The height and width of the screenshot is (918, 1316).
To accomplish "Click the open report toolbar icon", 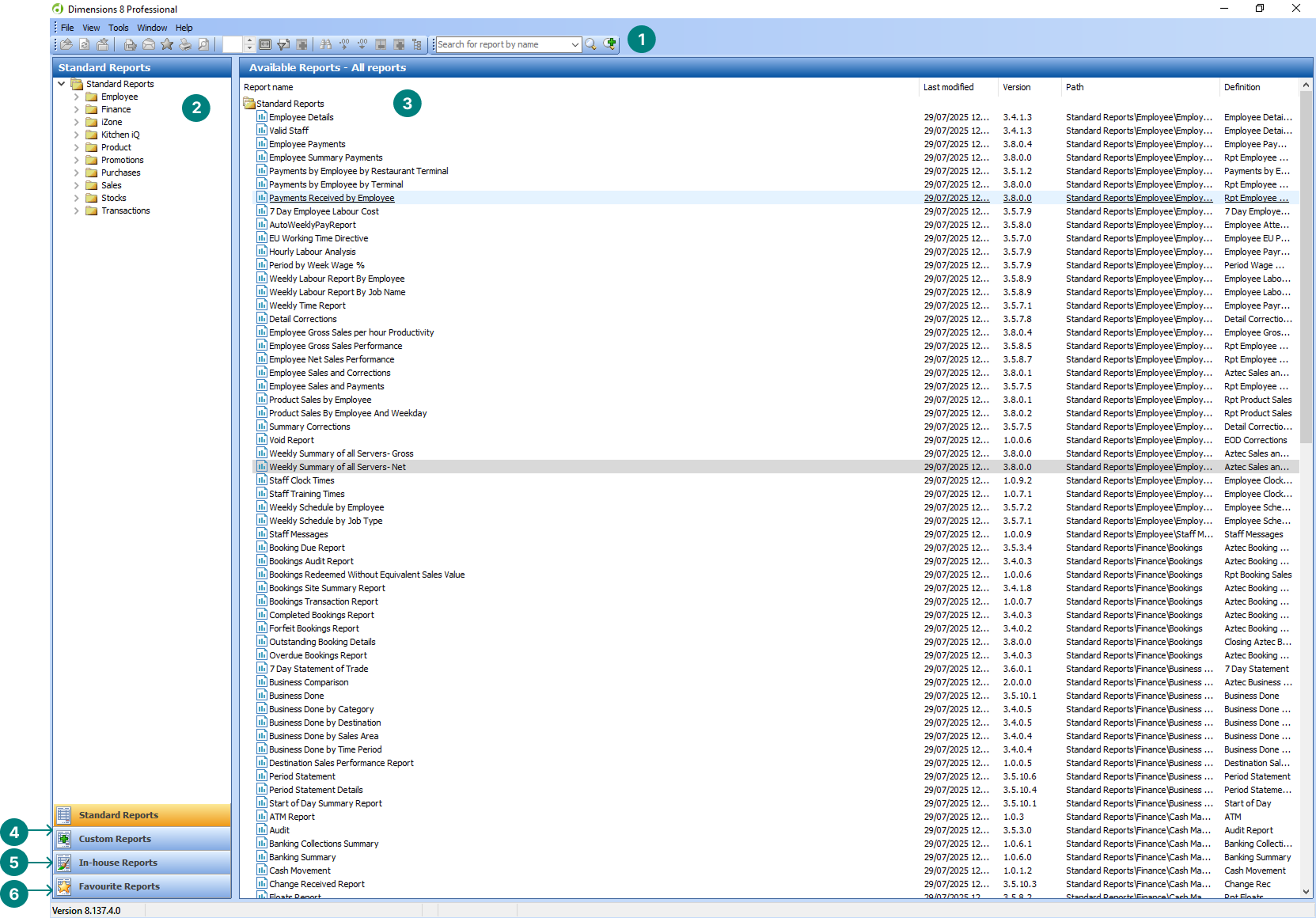I will (x=66, y=44).
